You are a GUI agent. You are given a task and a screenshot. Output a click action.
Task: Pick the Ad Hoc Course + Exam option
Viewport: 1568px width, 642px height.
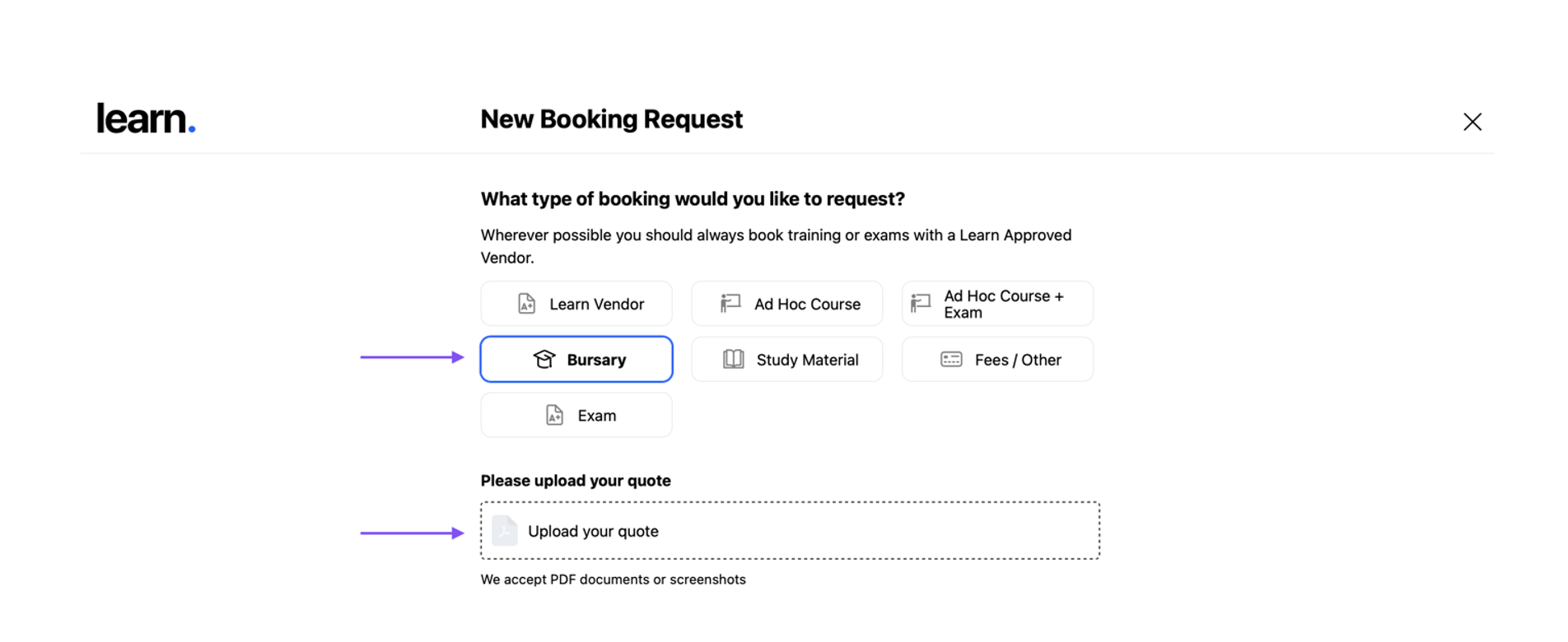click(997, 304)
